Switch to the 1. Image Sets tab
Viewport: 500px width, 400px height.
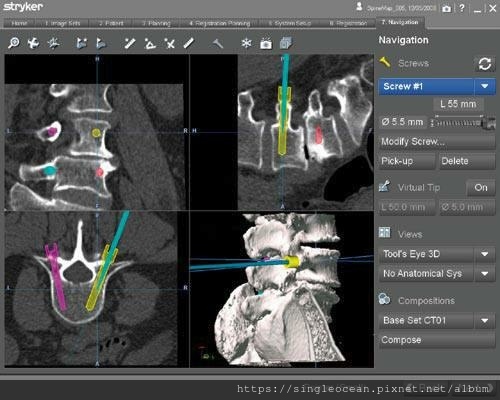63,23
